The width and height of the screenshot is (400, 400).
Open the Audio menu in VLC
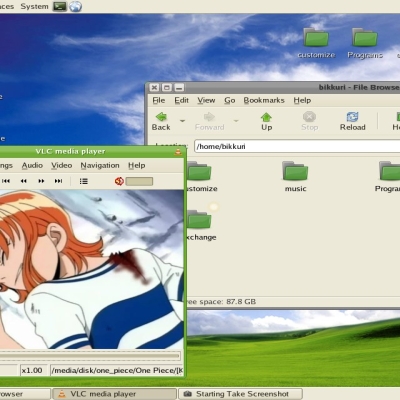(x=32, y=165)
